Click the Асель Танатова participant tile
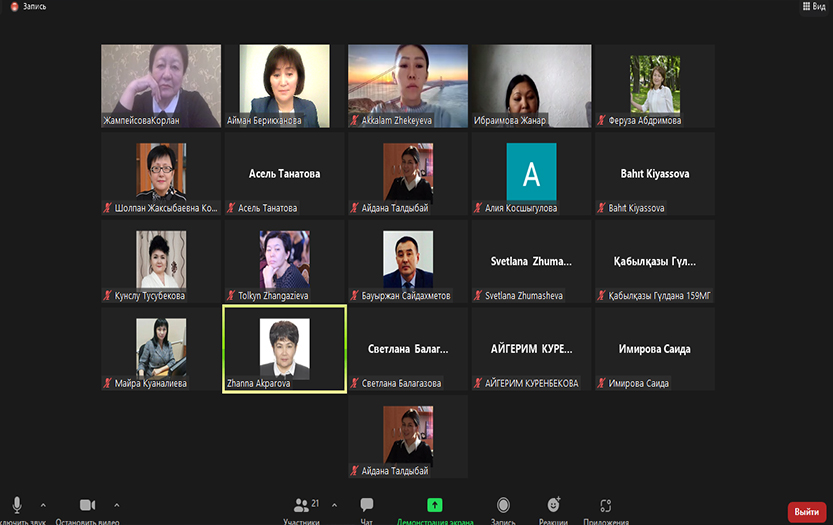This screenshot has width=833, height=525. [284, 173]
